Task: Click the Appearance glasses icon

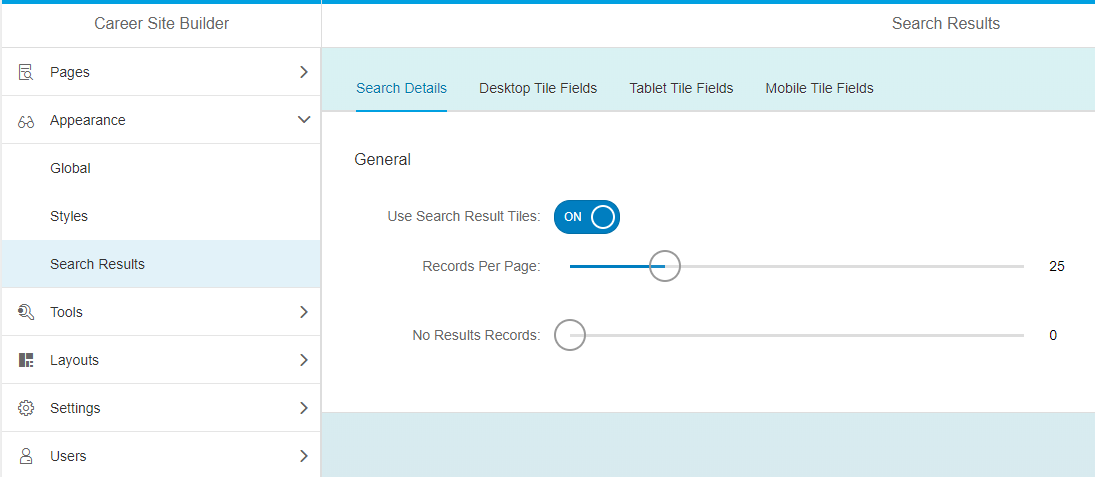Action: (26, 121)
